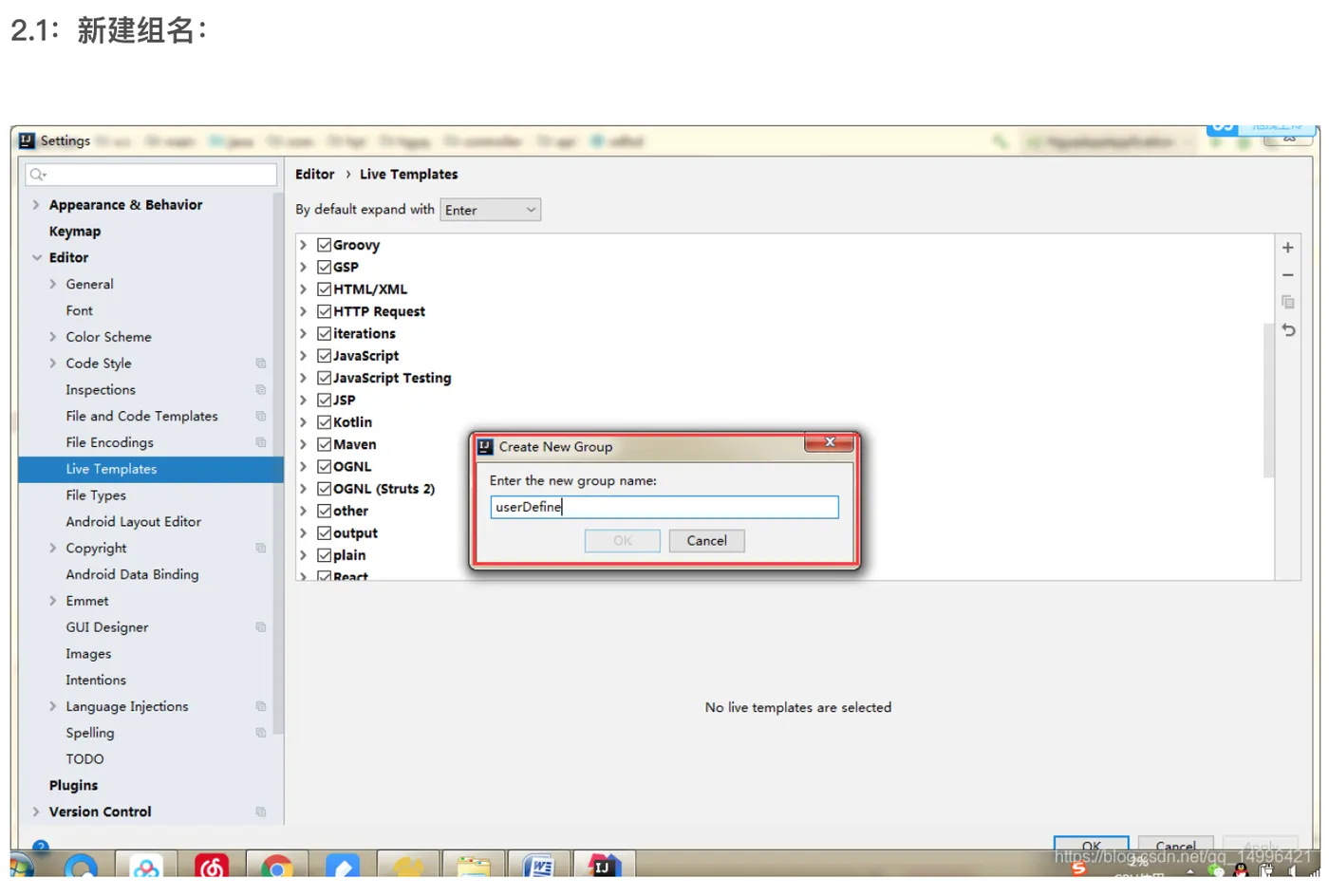Expand the General settings node
The image size is (1329, 896).
pos(53,284)
